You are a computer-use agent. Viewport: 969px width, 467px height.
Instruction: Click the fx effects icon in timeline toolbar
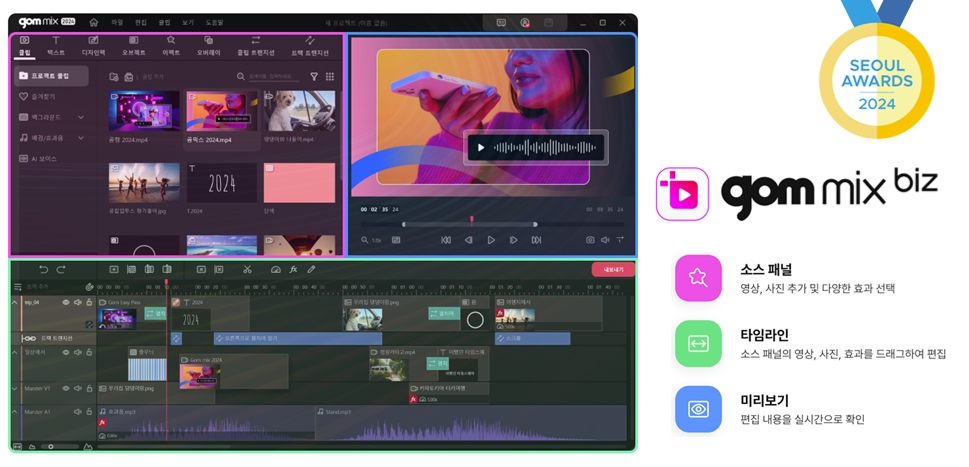click(293, 269)
